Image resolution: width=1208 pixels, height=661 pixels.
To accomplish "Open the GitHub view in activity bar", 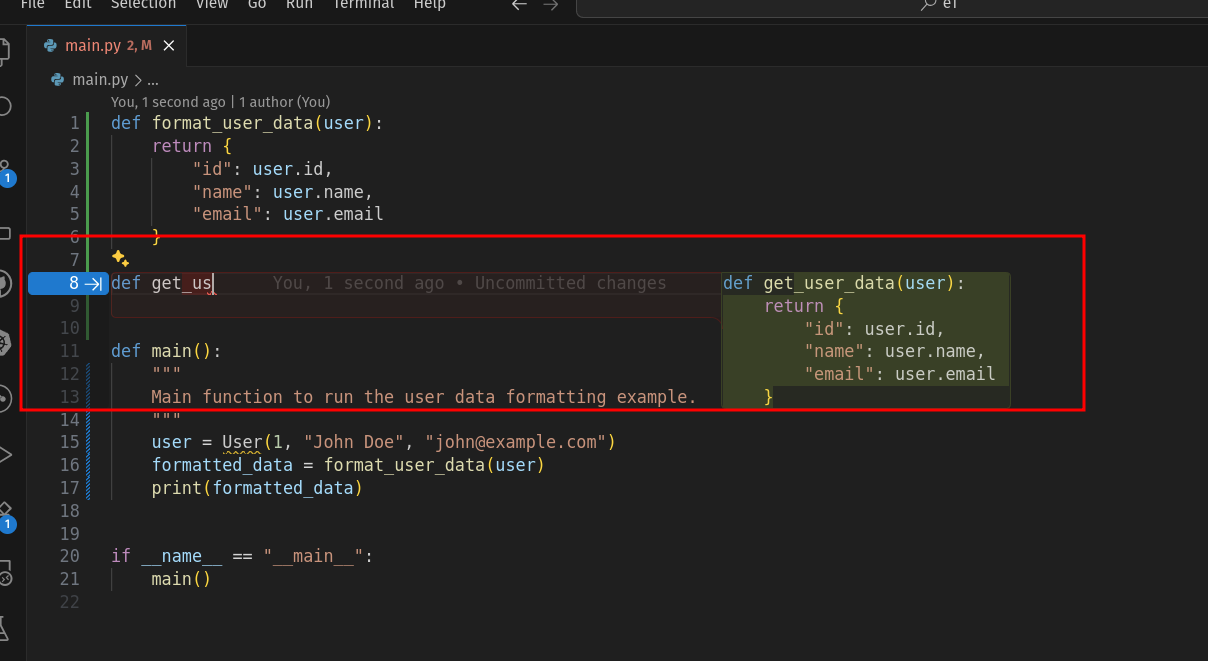I will click(5, 283).
